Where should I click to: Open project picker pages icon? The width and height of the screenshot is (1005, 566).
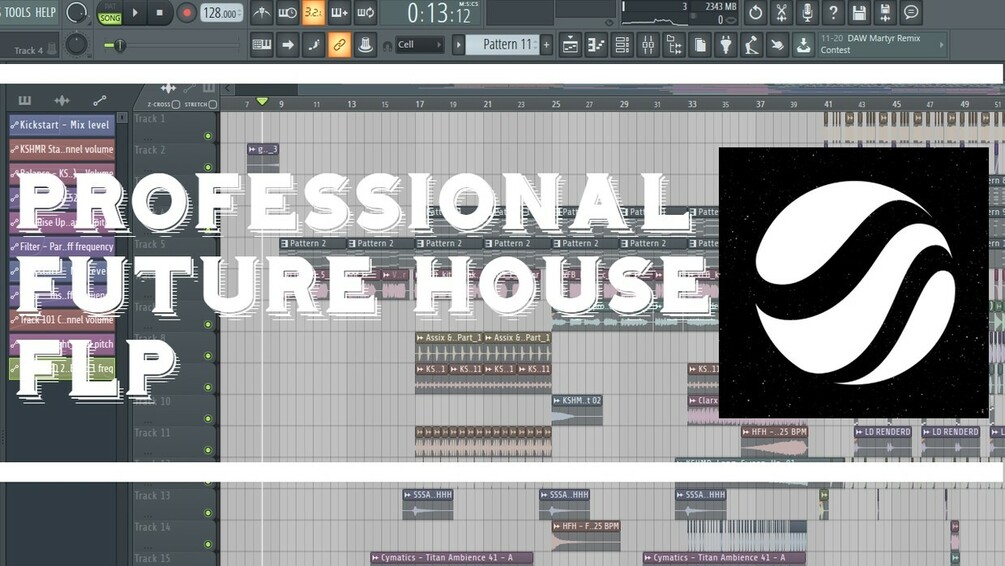point(700,45)
